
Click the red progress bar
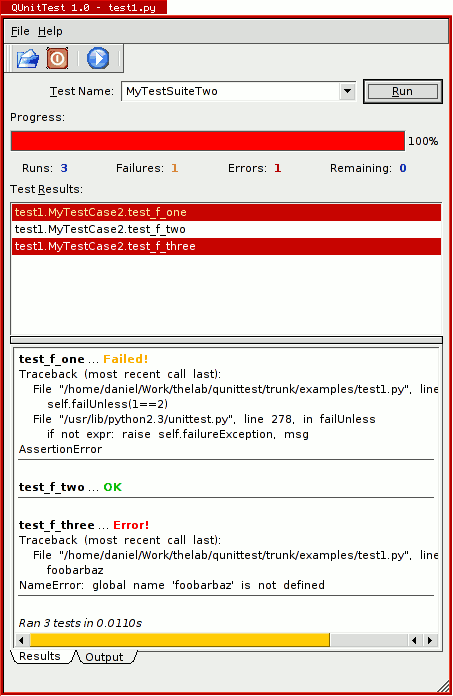pyautogui.click(x=208, y=141)
